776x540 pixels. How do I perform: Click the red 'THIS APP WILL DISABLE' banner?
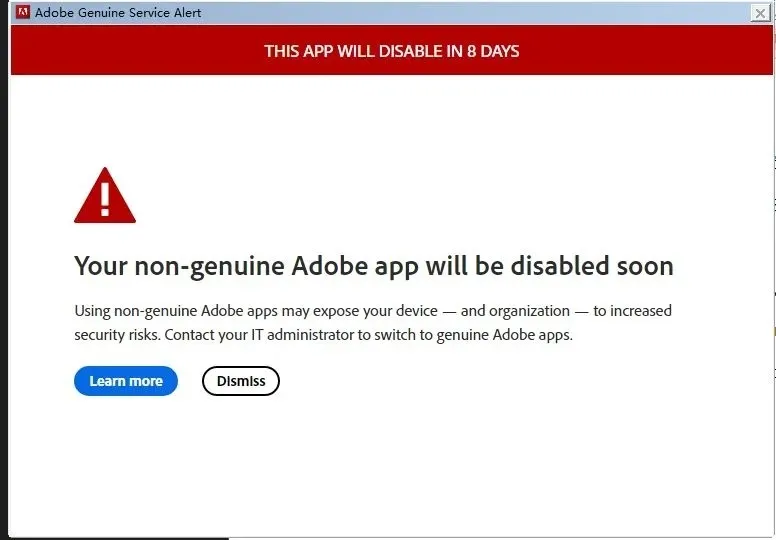tap(391, 51)
